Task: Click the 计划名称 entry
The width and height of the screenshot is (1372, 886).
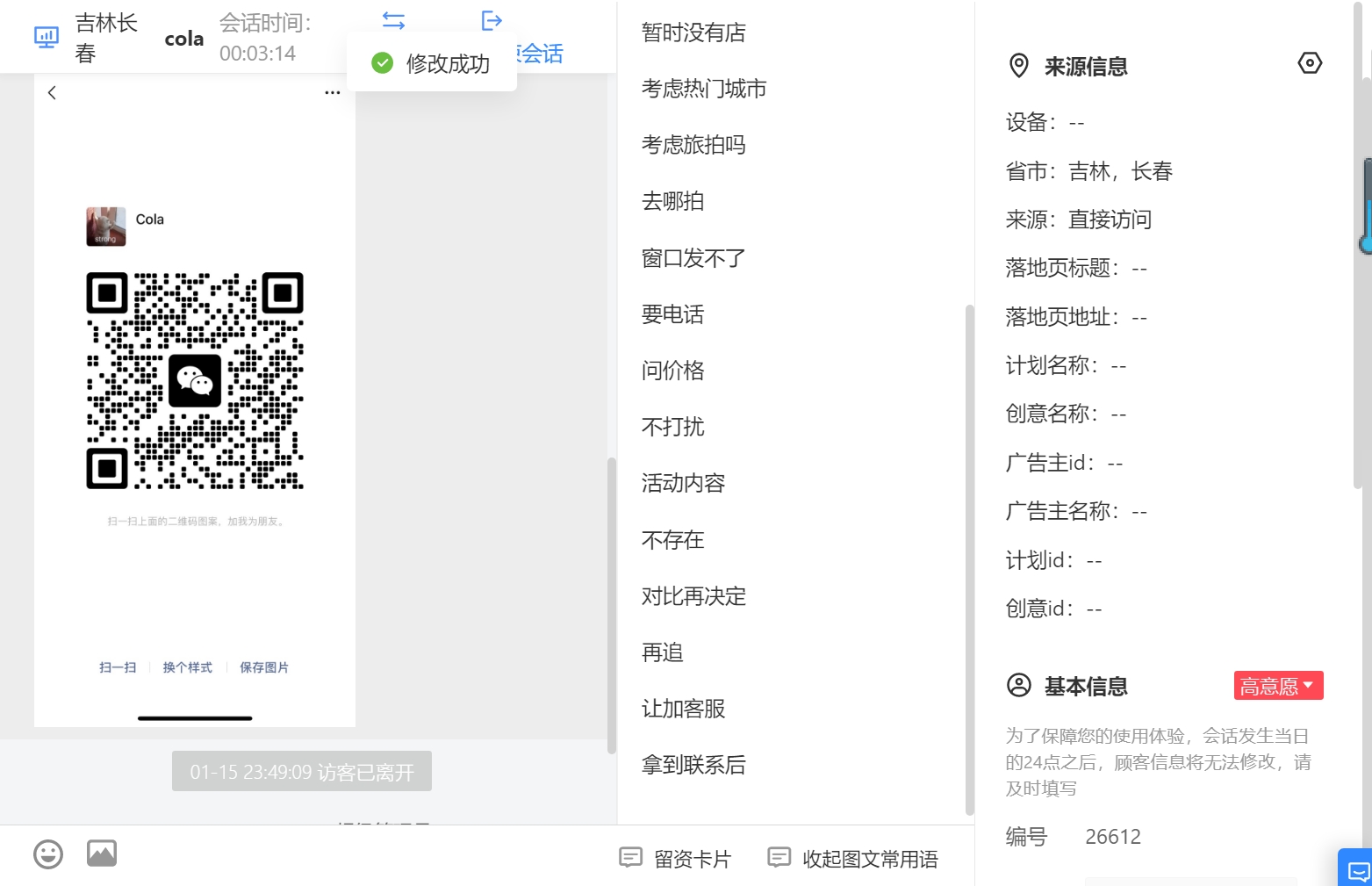Action: (x=1066, y=365)
